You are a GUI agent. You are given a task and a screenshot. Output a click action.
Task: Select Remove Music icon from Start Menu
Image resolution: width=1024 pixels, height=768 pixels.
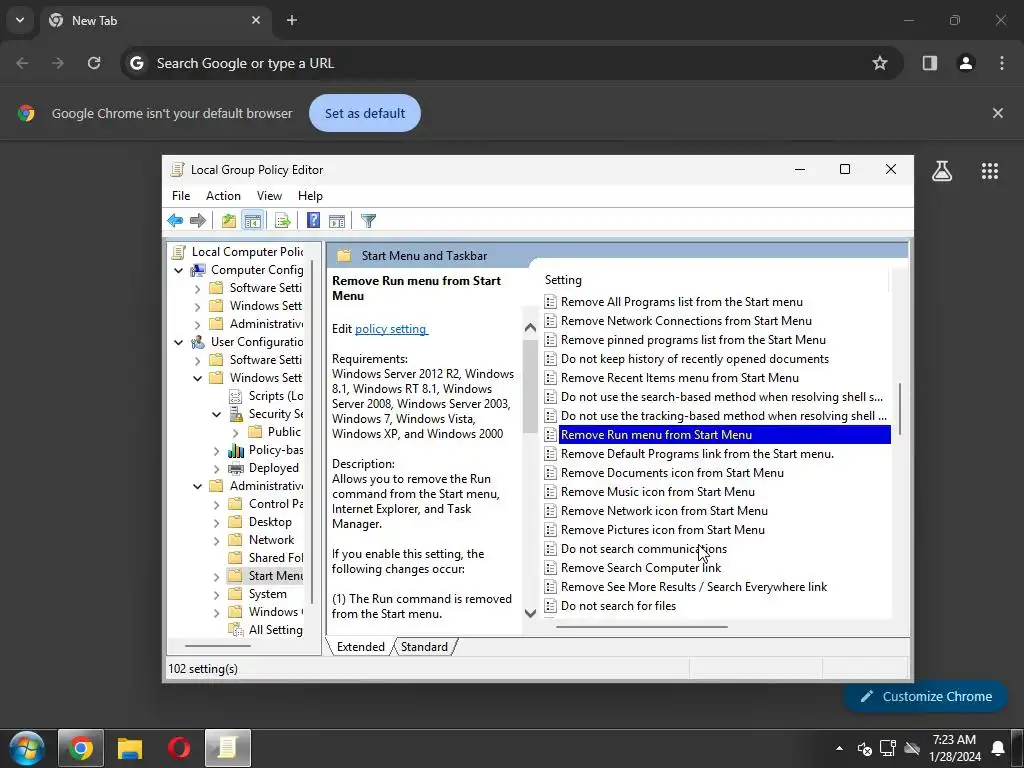point(658,492)
